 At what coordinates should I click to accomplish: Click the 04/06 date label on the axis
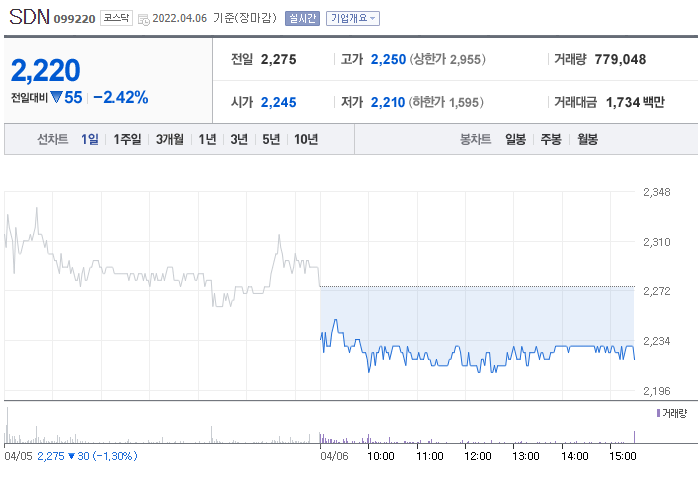334,456
